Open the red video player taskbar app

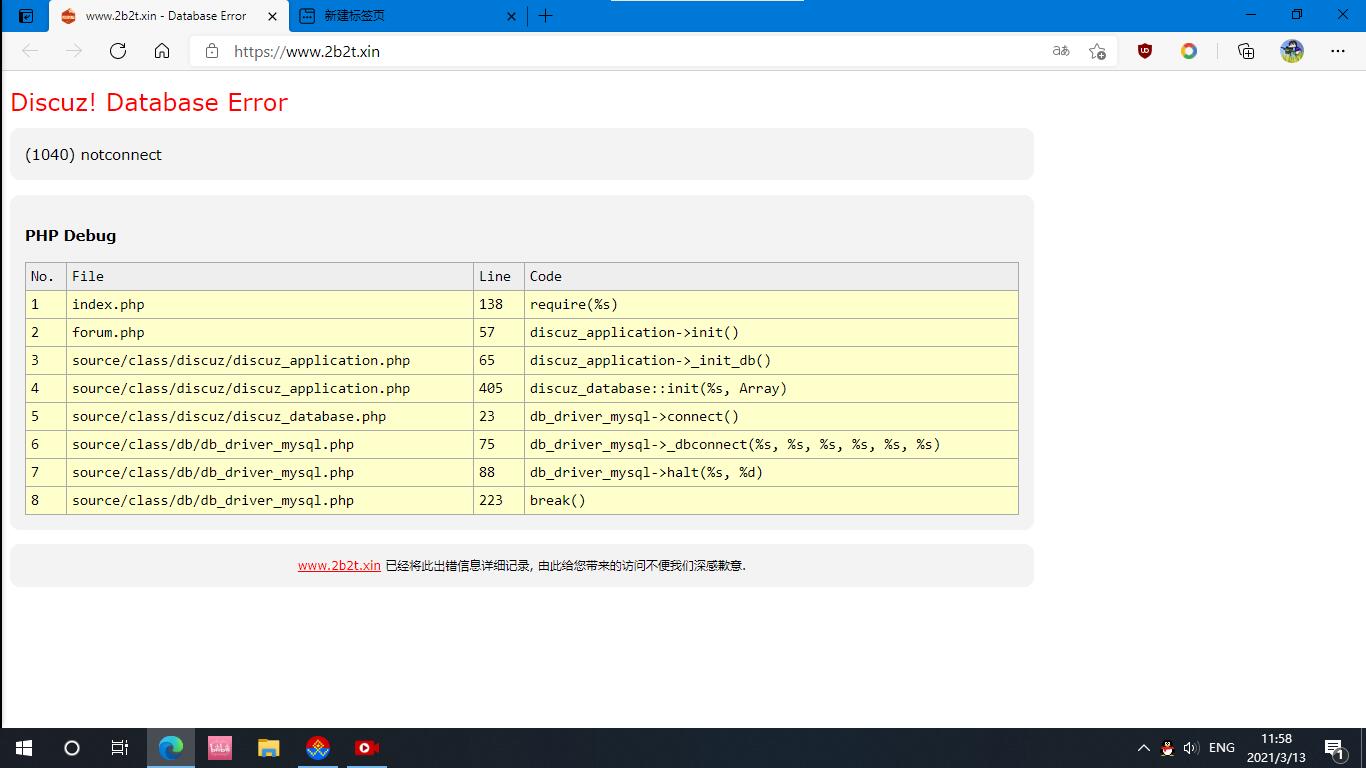[x=367, y=748]
